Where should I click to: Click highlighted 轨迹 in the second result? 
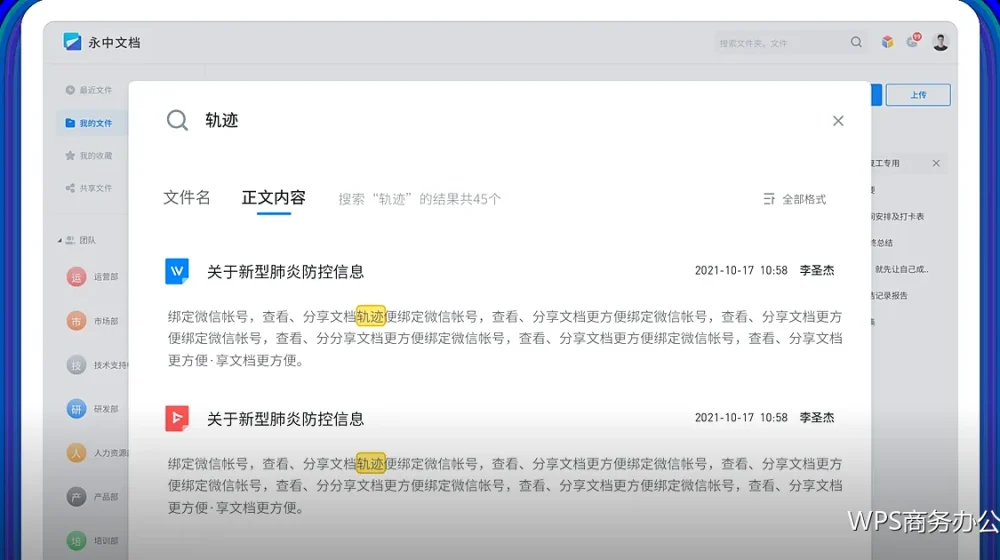click(x=370, y=464)
